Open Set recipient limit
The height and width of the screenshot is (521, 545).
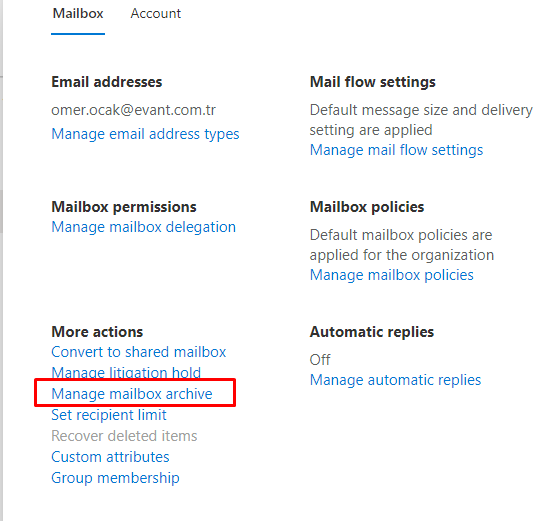point(109,415)
